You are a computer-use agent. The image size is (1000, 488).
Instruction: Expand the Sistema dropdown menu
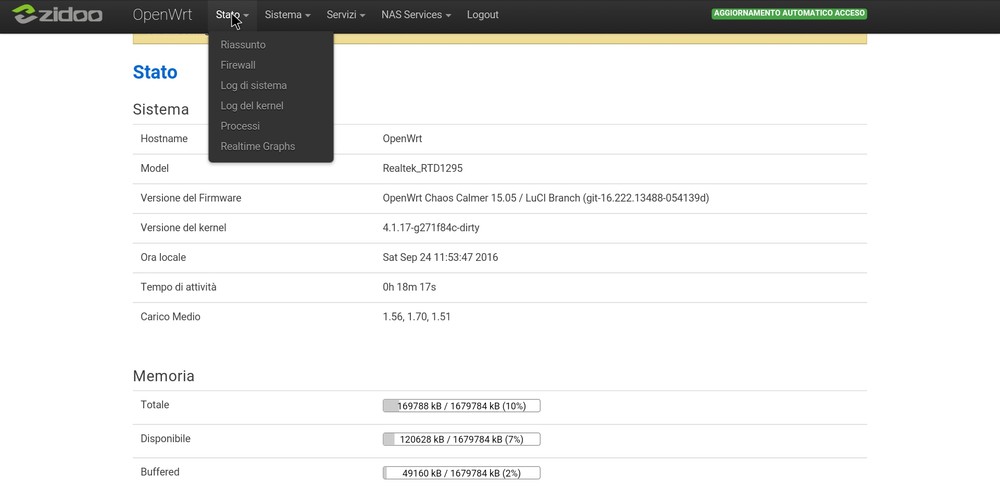pos(287,15)
